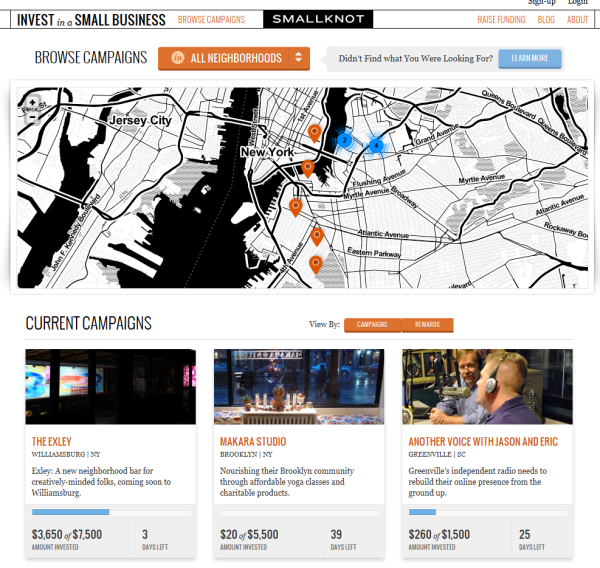Click the Current Campaigns heading
Image resolution: width=600 pixels, height=568 pixels.
point(88,323)
